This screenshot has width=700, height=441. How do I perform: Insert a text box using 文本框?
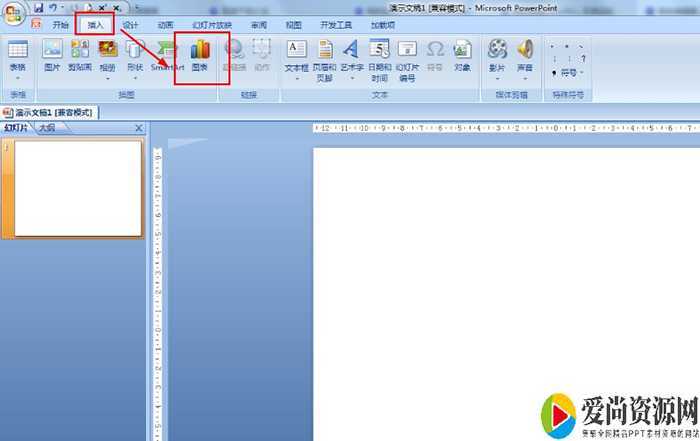297,55
